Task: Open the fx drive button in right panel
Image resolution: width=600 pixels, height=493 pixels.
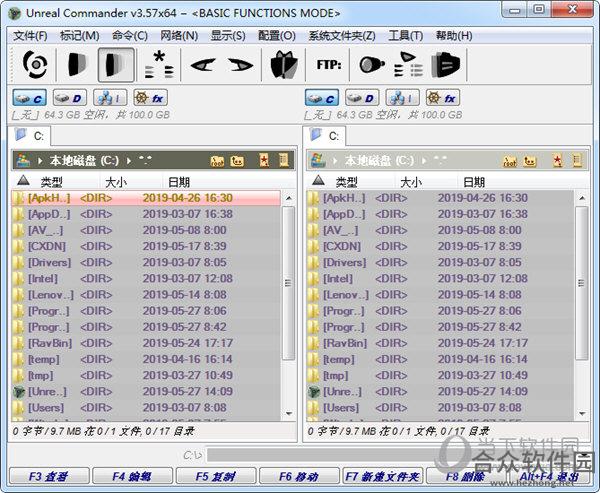Action: 443,98
